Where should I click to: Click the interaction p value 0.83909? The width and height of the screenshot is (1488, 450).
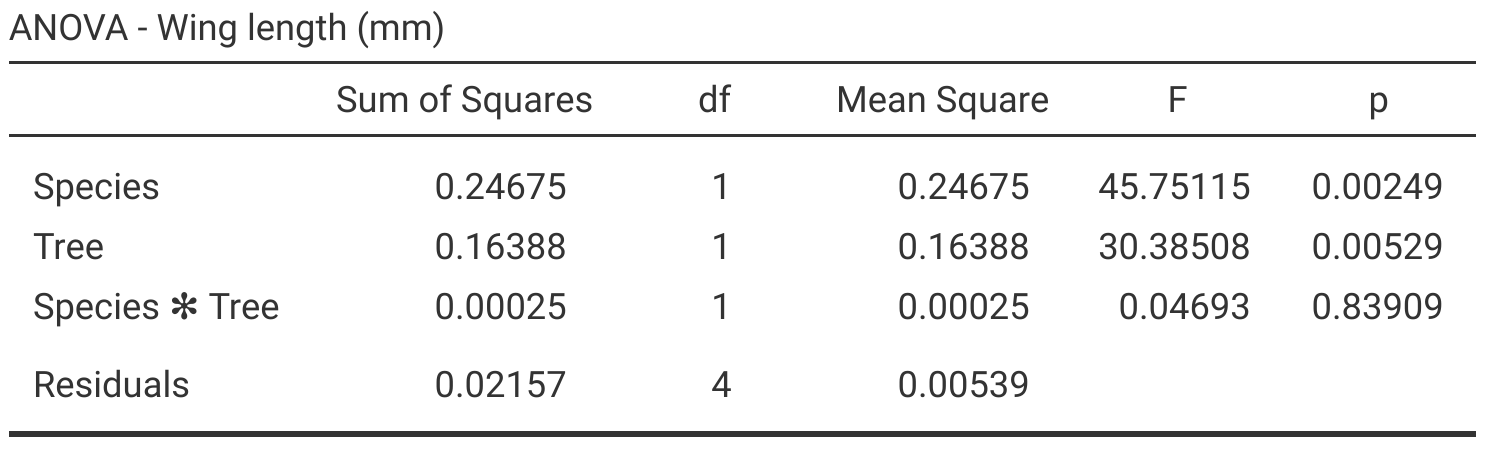coord(1377,306)
